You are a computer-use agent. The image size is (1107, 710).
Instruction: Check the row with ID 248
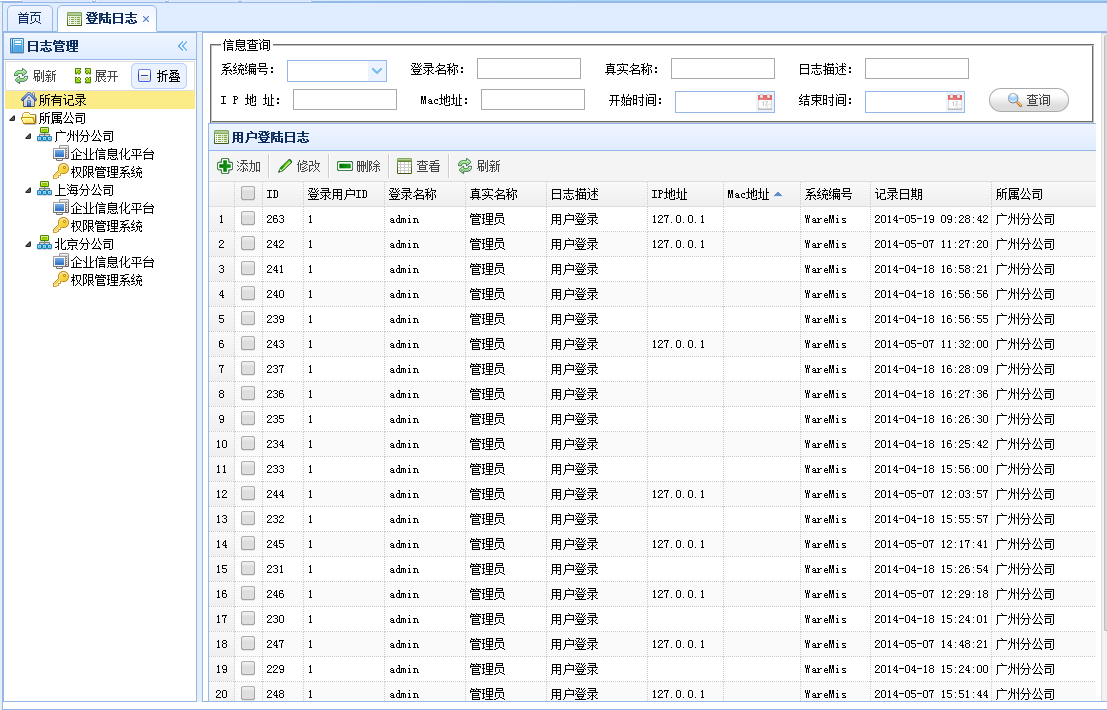pyautogui.click(x=248, y=694)
